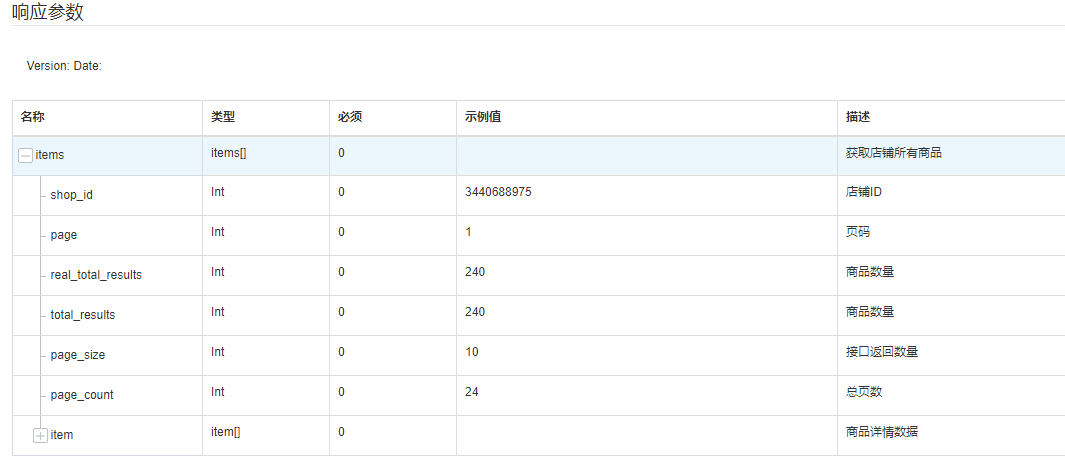Click the Int type in shop_id row

click(x=217, y=192)
